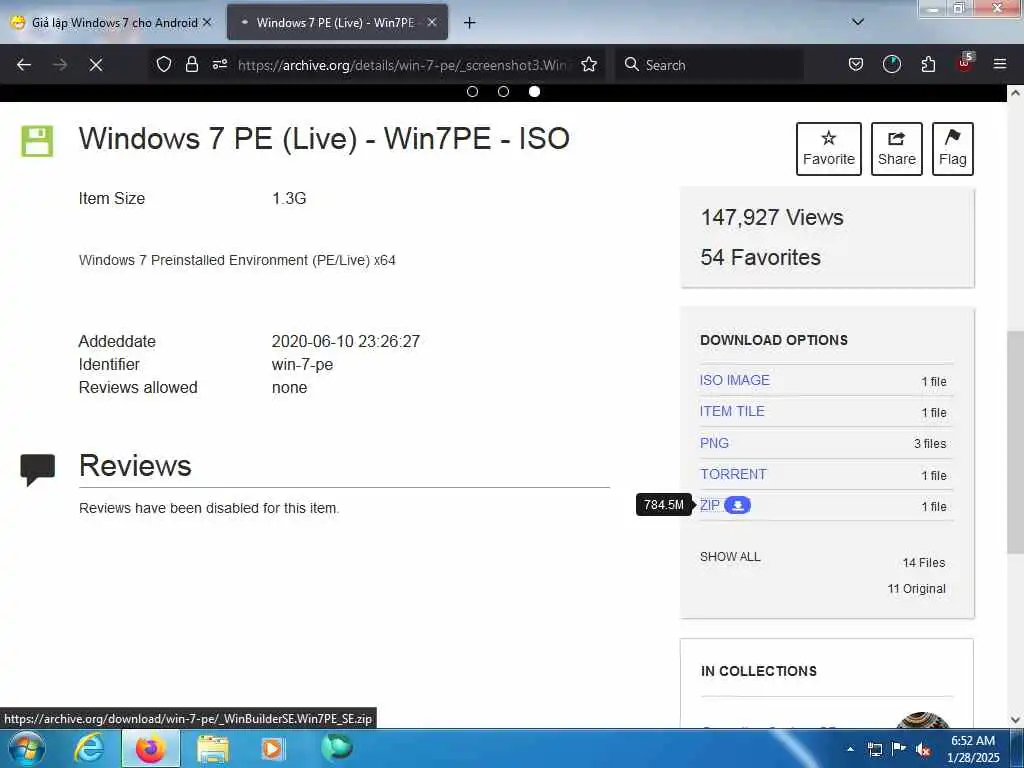The image size is (1024, 768).
Task: Close the Windows 7 PE (Live) tab
Action: pos(432,22)
